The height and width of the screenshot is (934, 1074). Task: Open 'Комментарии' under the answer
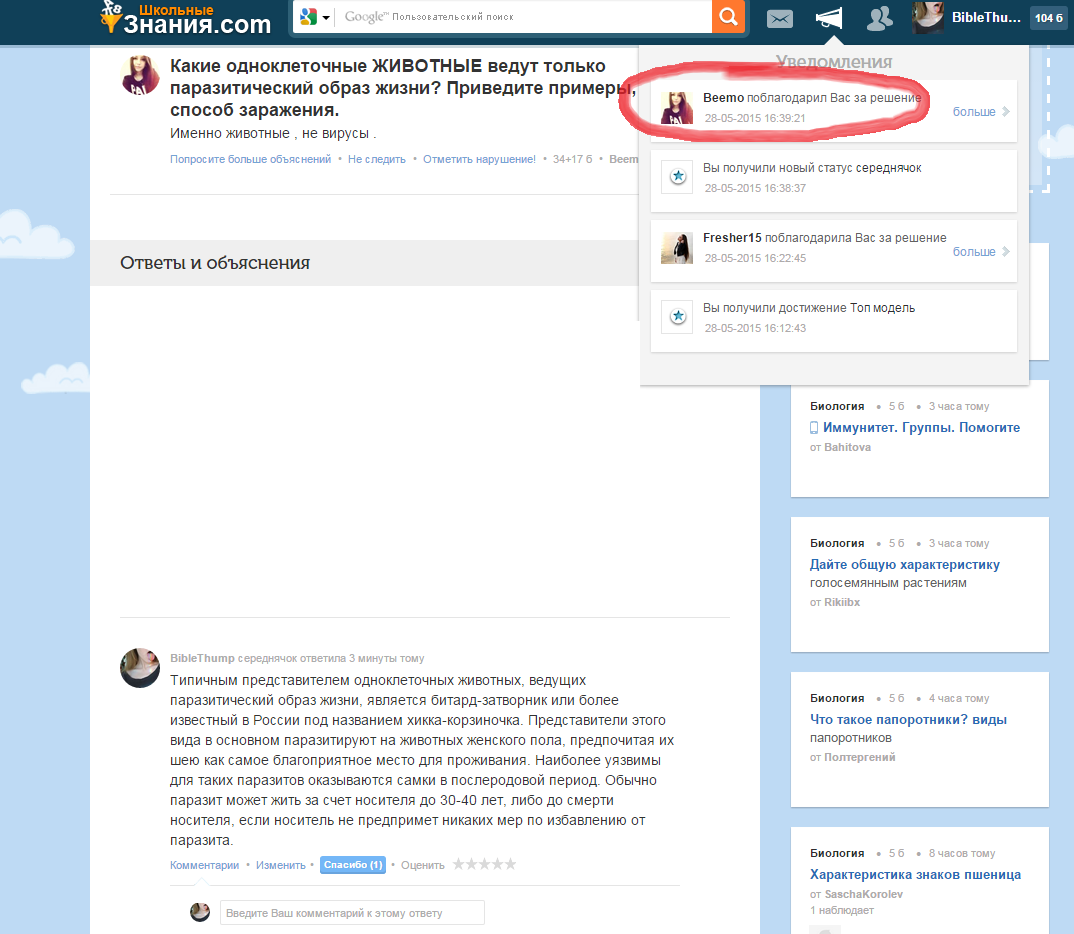(x=204, y=865)
